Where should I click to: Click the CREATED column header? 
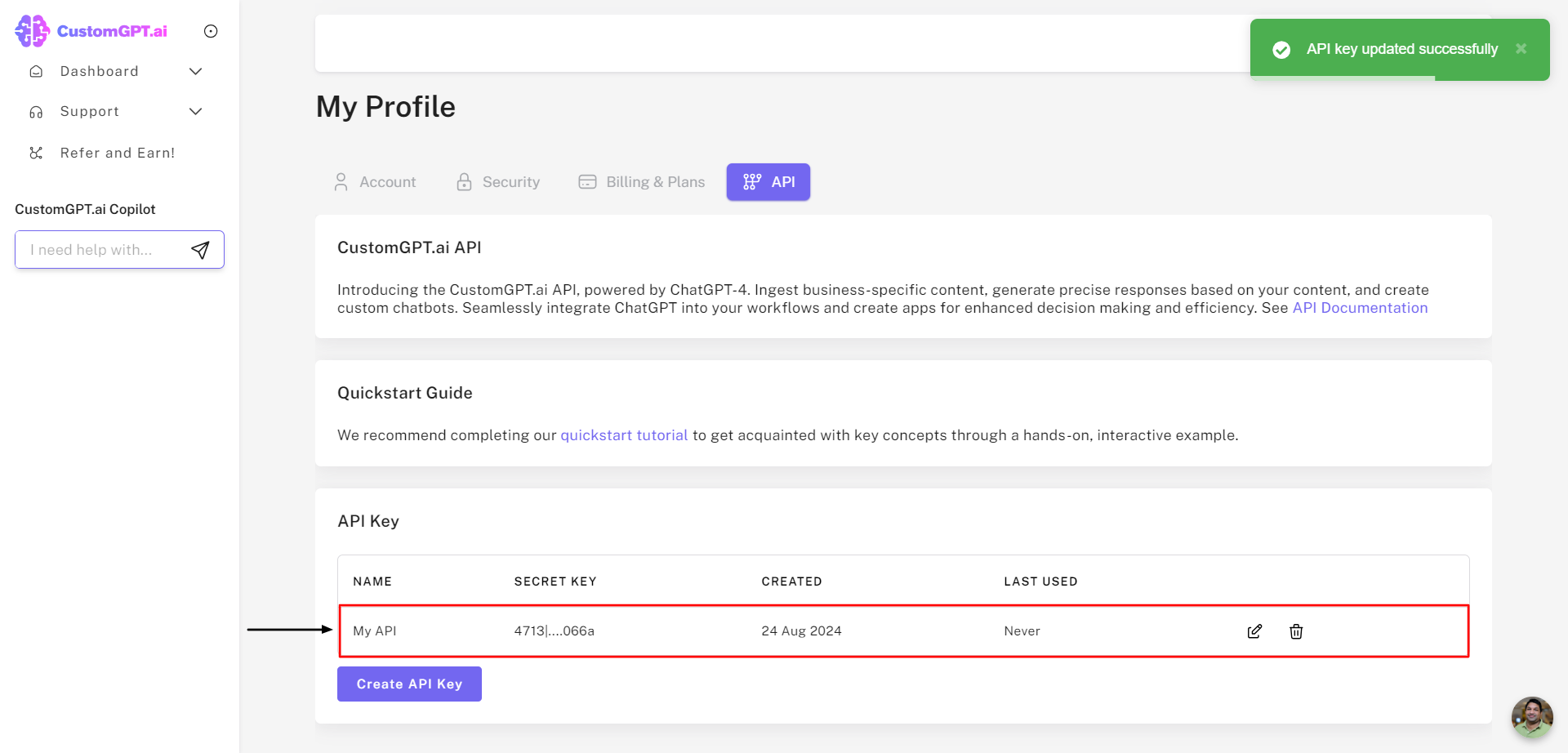click(x=792, y=581)
